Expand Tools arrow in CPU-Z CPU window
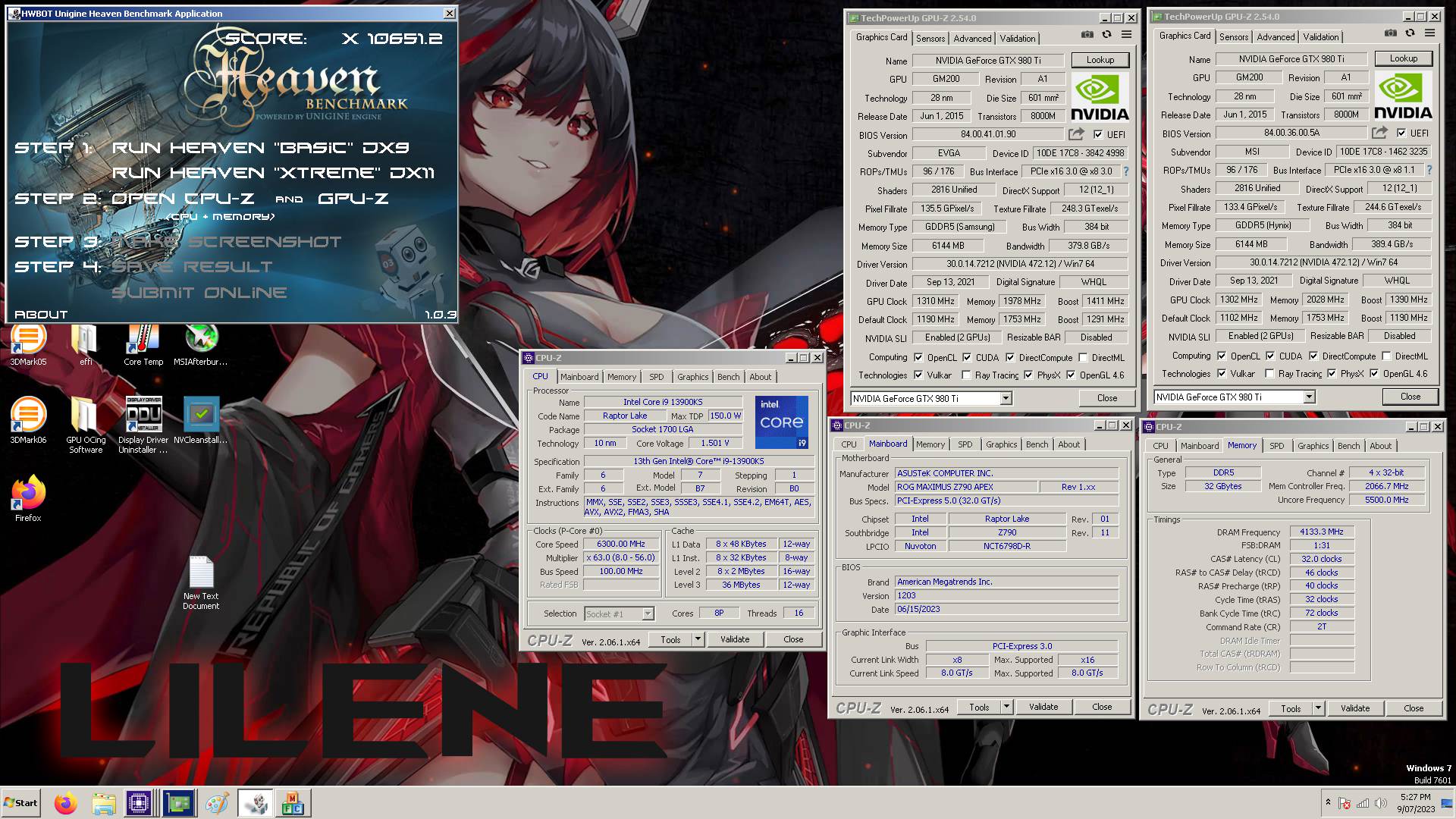The width and height of the screenshot is (1456, 819). (x=698, y=639)
